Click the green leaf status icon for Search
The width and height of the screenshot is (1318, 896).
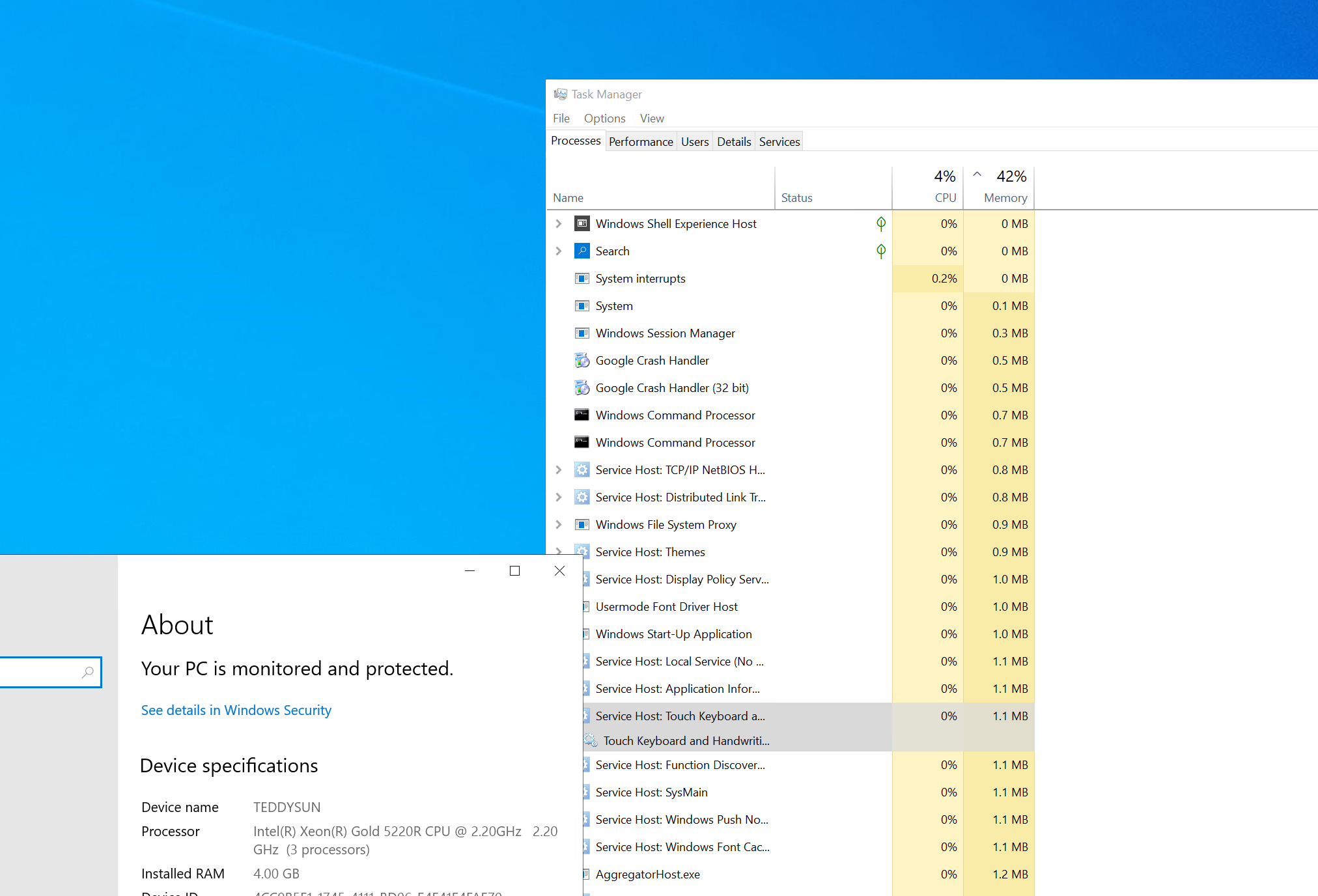coord(881,251)
